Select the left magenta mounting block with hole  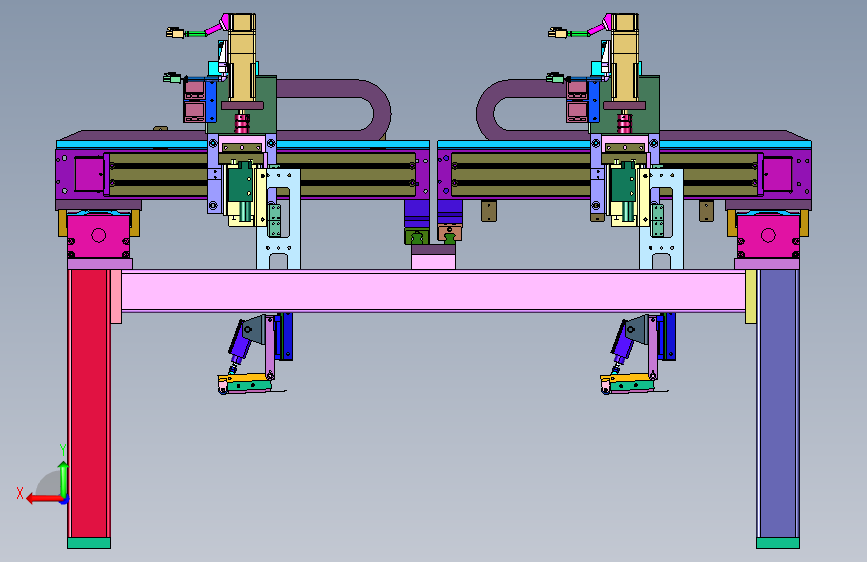98,236
